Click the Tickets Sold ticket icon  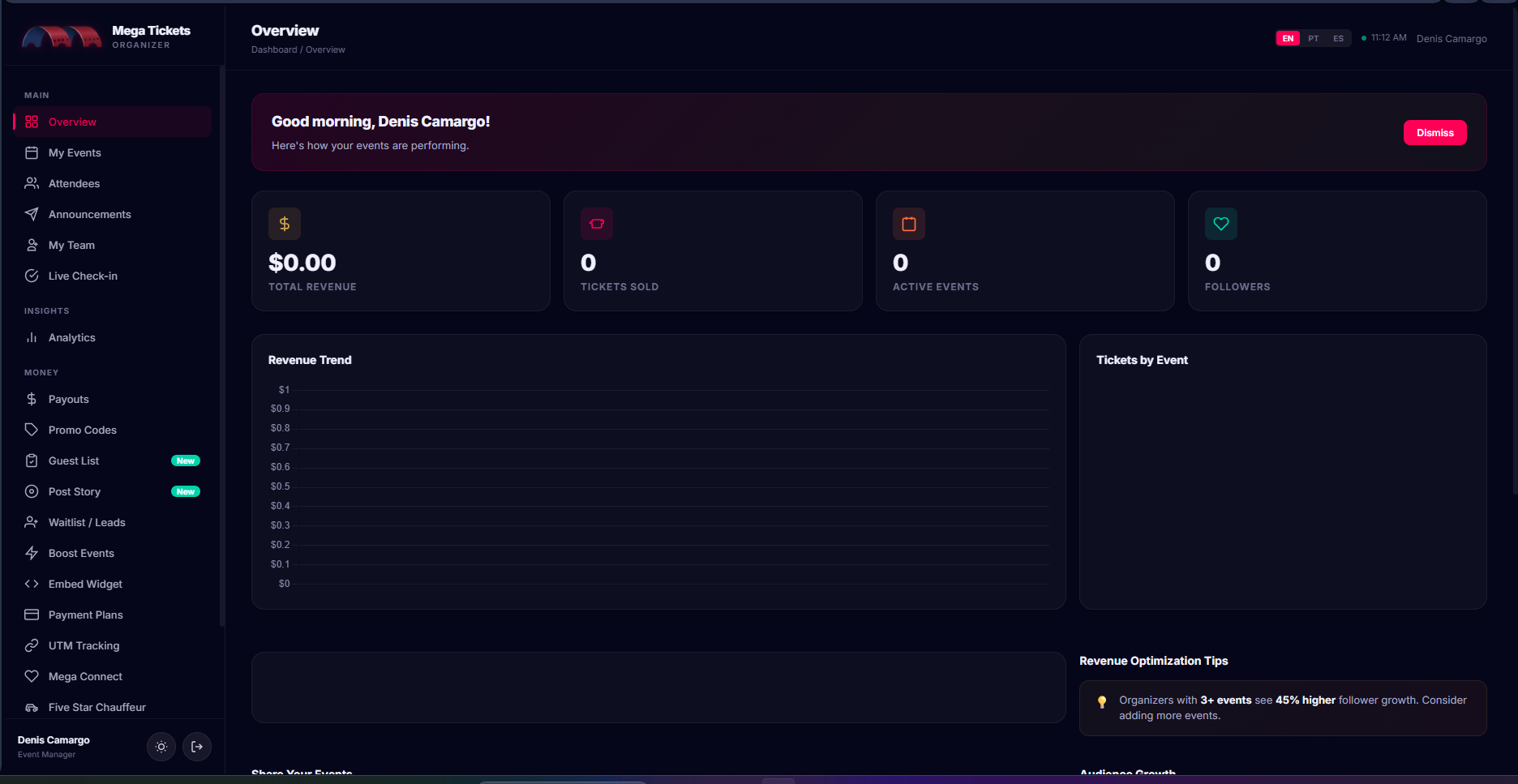coord(597,224)
